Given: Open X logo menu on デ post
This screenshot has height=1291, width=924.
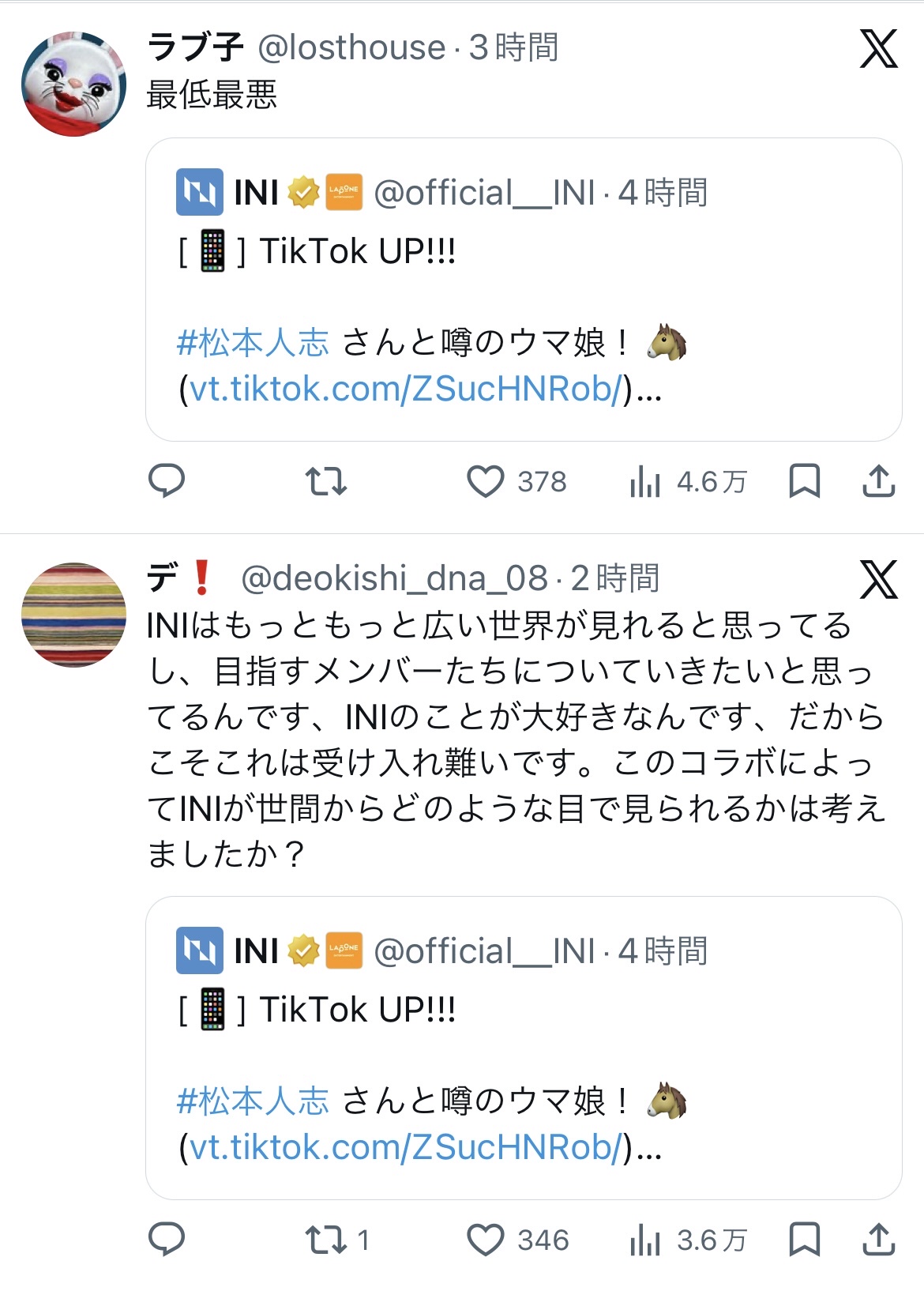Looking at the screenshot, I should (879, 579).
